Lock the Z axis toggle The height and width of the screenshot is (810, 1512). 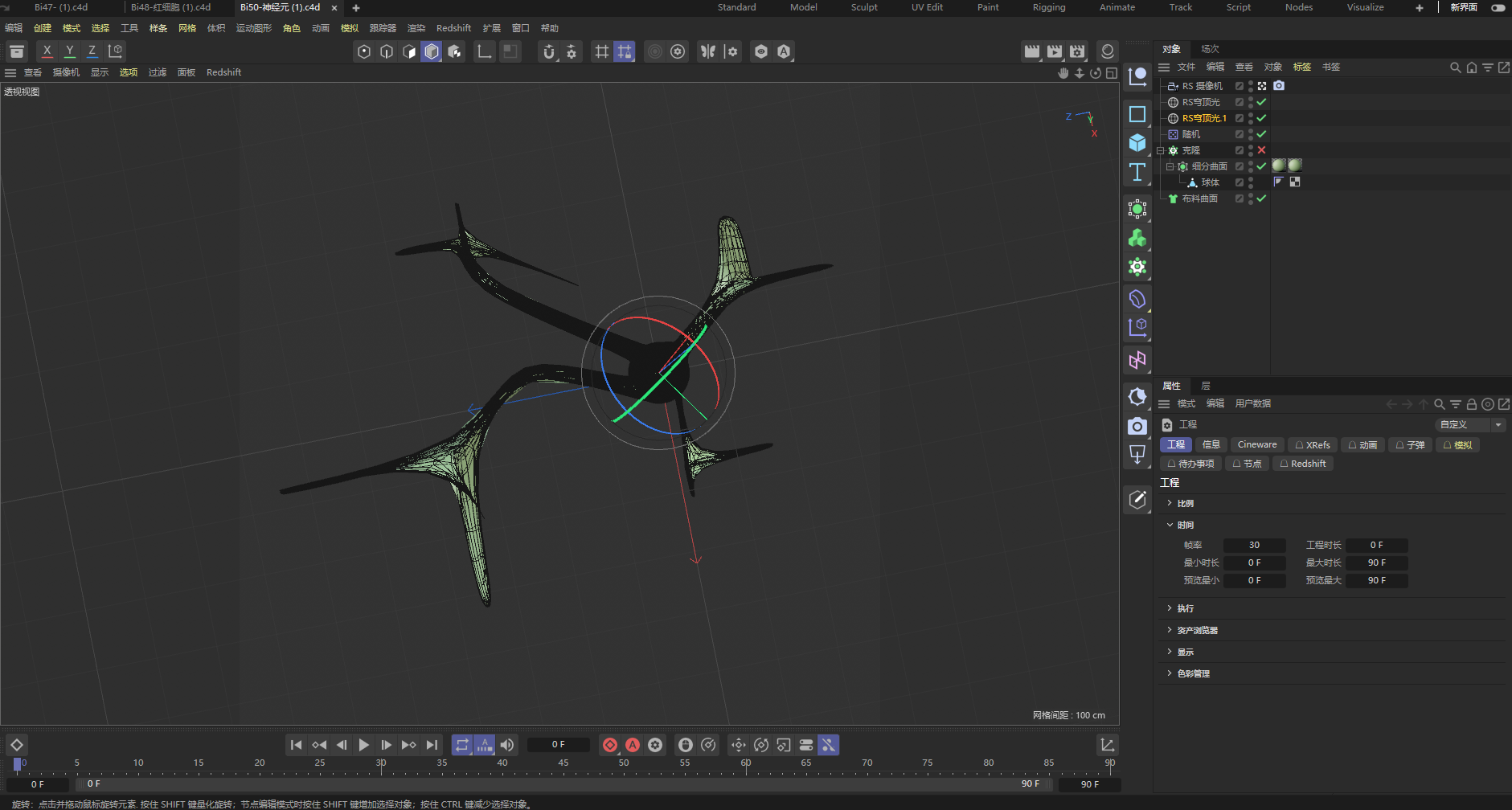point(92,51)
